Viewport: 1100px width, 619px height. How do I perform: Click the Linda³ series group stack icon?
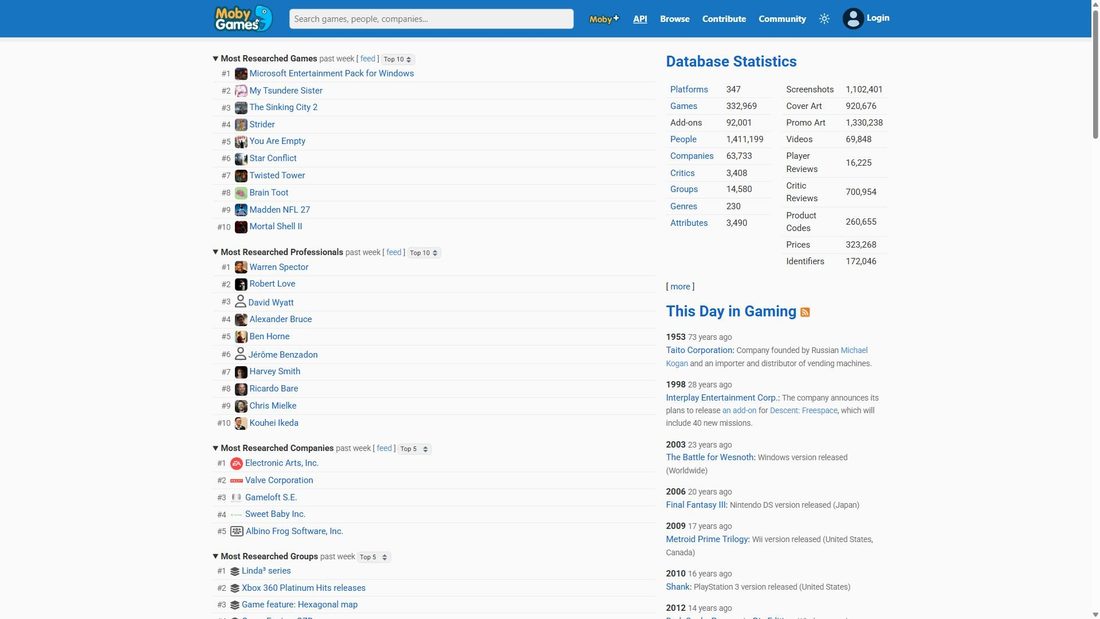click(x=234, y=571)
